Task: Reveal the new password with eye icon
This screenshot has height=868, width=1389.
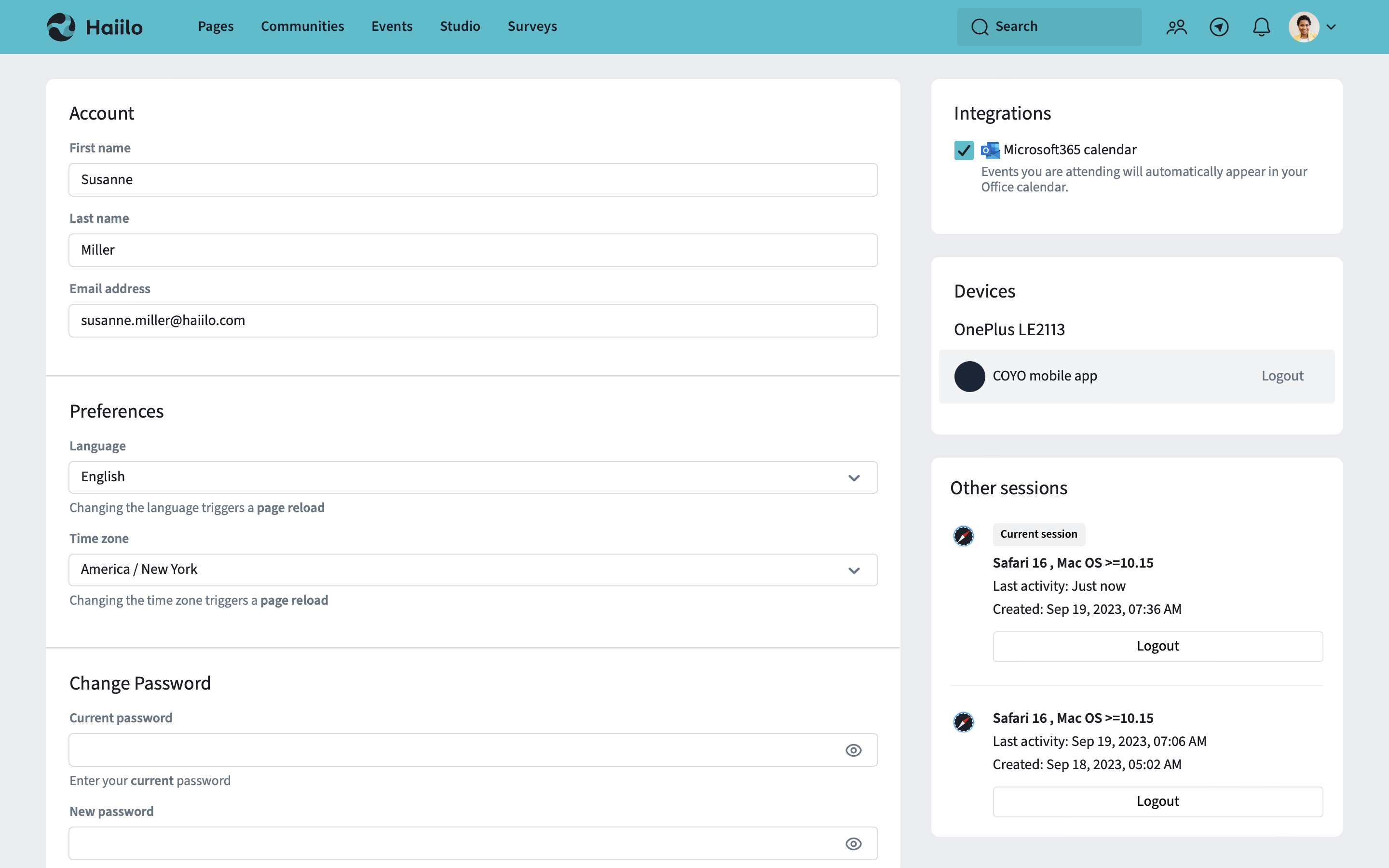Action: pos(854,844)
